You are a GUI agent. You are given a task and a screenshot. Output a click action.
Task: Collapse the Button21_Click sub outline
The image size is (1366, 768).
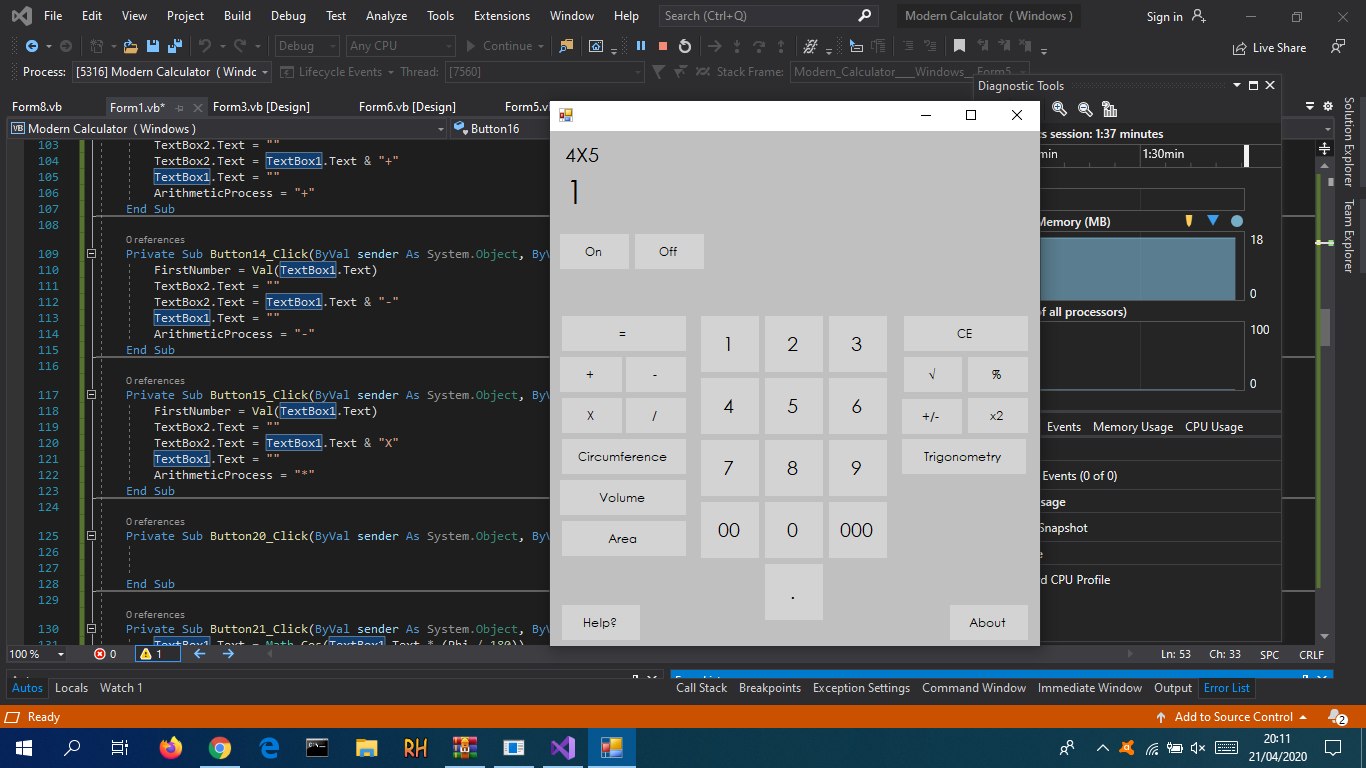[91, 629]
